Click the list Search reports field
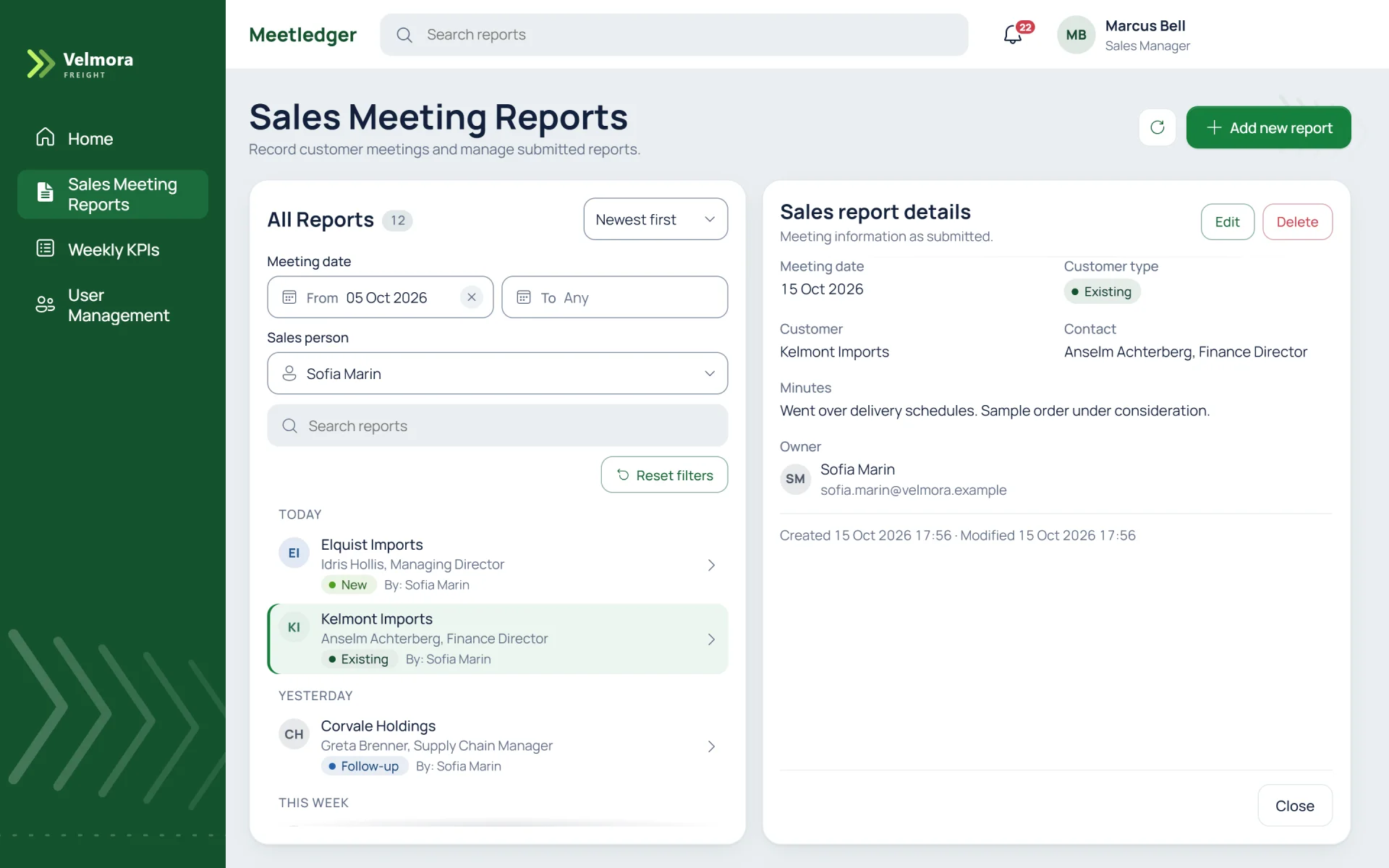The image size is (1389, 868). (497, 425)
